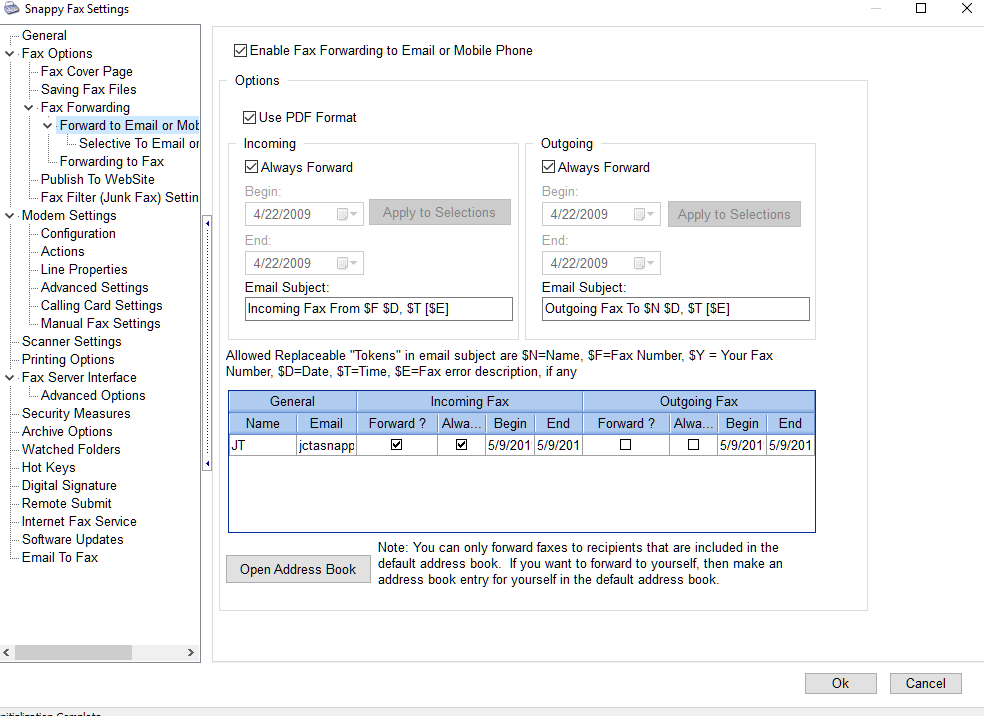Collapse the Fax Server Interface node
Screen dimensions: 984x716
10,378
